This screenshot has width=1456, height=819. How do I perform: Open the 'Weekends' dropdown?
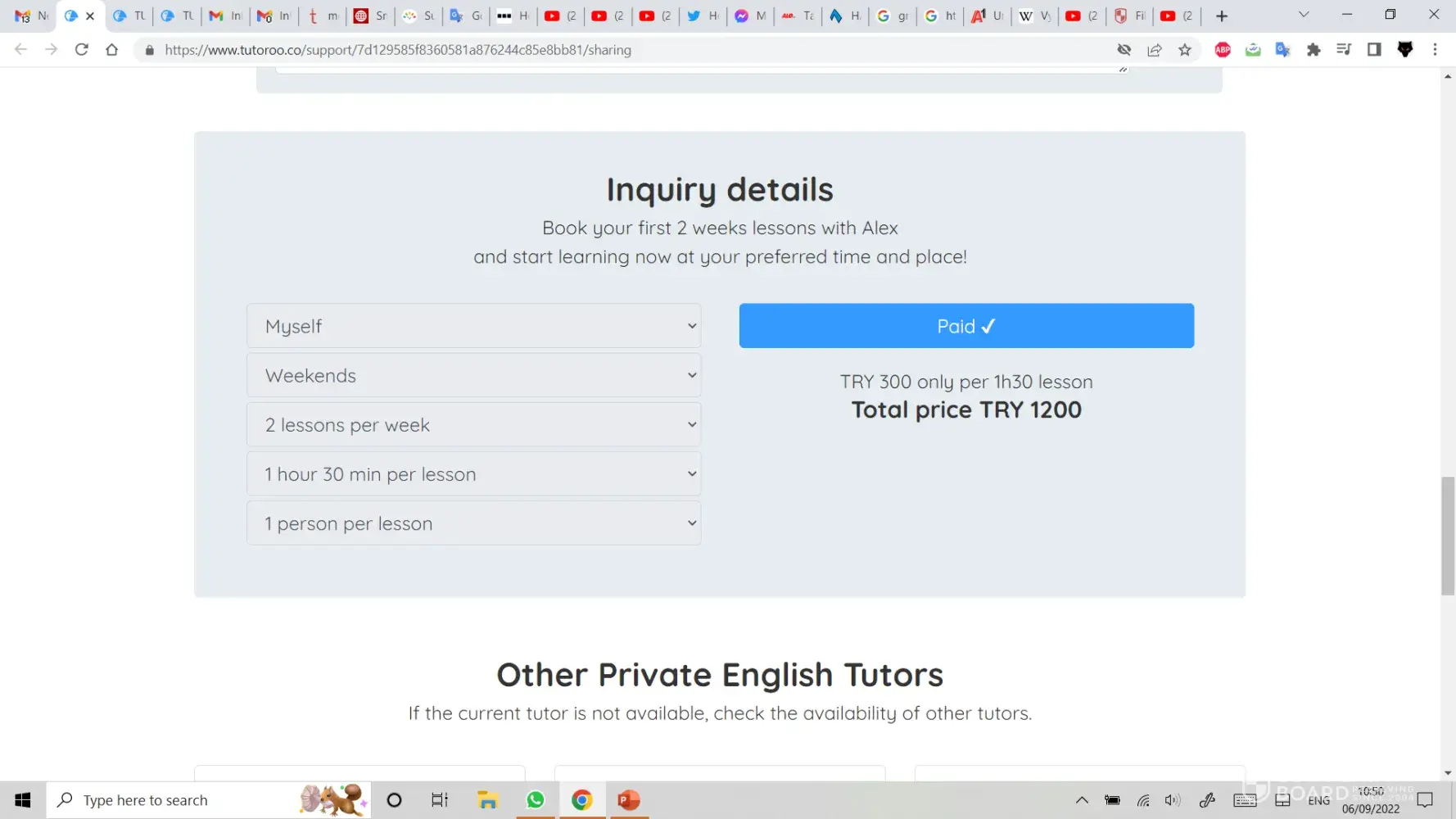pyautogui.click(x=473, y=375)
